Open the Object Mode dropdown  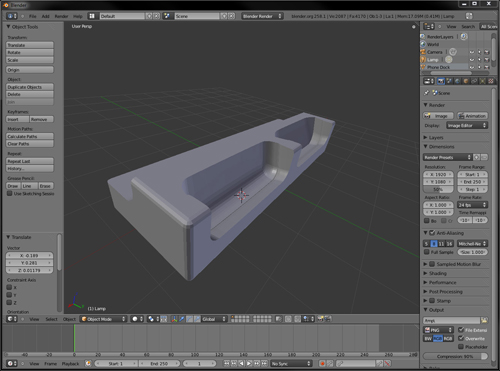pos(103,319)
